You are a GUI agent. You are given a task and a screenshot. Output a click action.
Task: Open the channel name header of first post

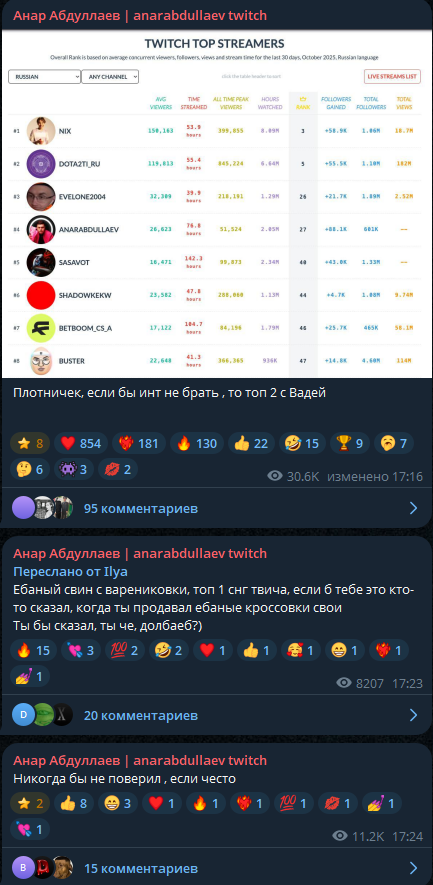click(x=140, y=15)
